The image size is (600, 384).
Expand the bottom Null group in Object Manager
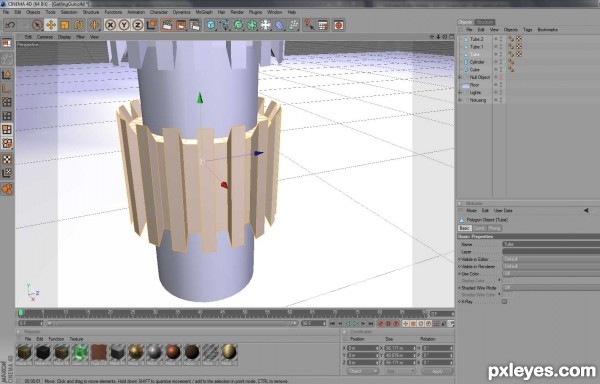460,100
